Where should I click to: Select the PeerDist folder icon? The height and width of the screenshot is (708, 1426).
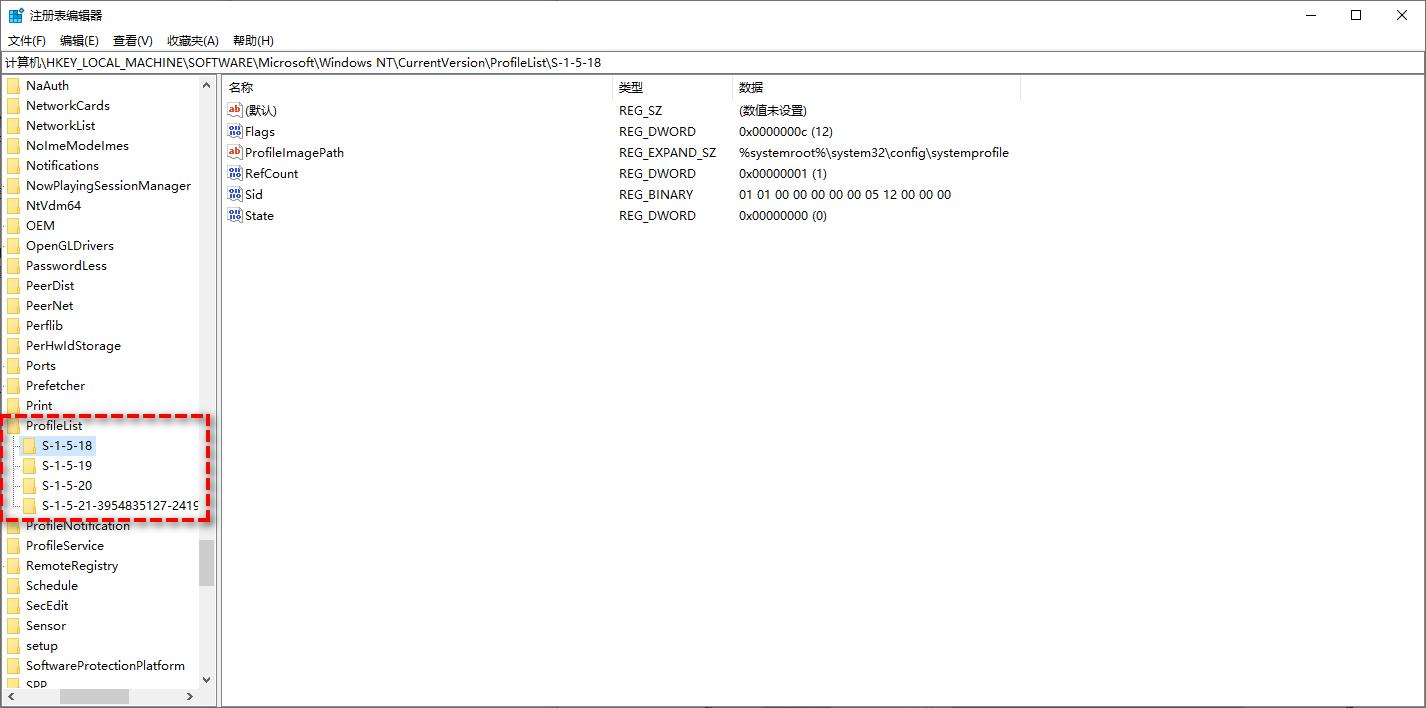click(13, 286)
